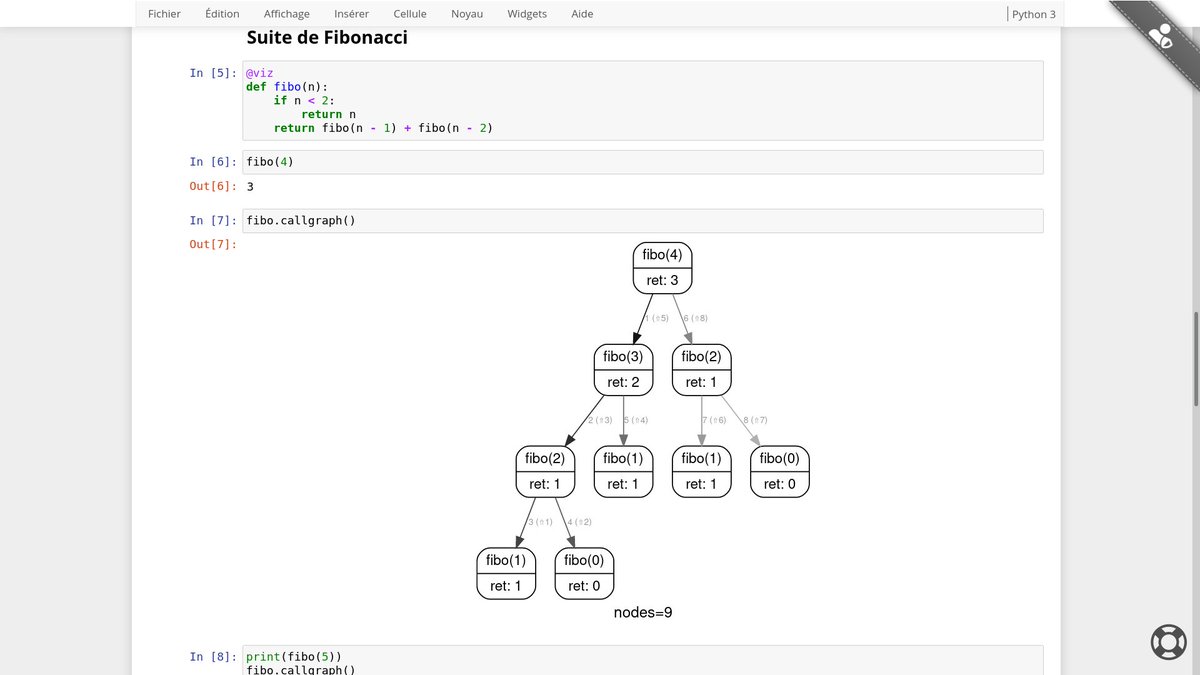Click the Python 3 kernel indicator
1200x675 pixels.
1033,14
